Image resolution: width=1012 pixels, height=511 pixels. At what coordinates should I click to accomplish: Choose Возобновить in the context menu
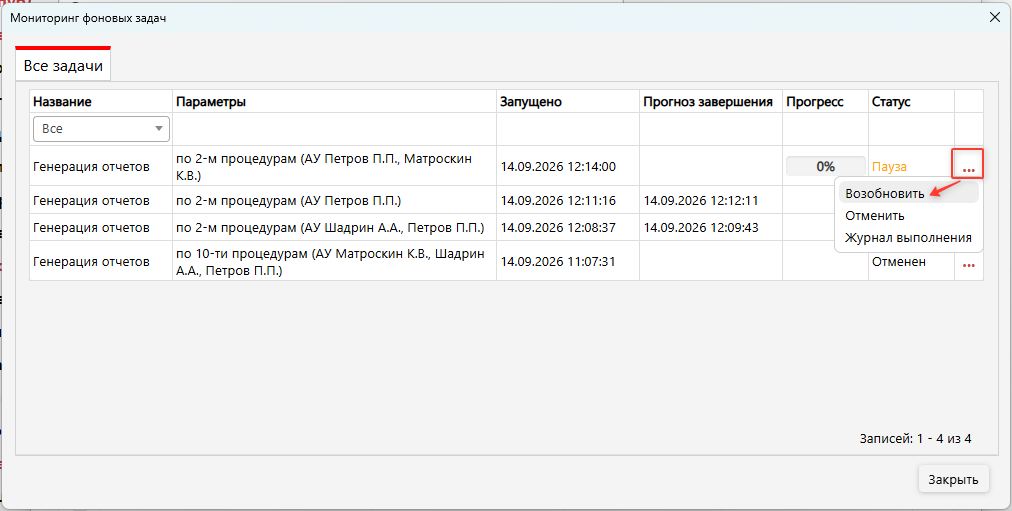click(908, 193)
